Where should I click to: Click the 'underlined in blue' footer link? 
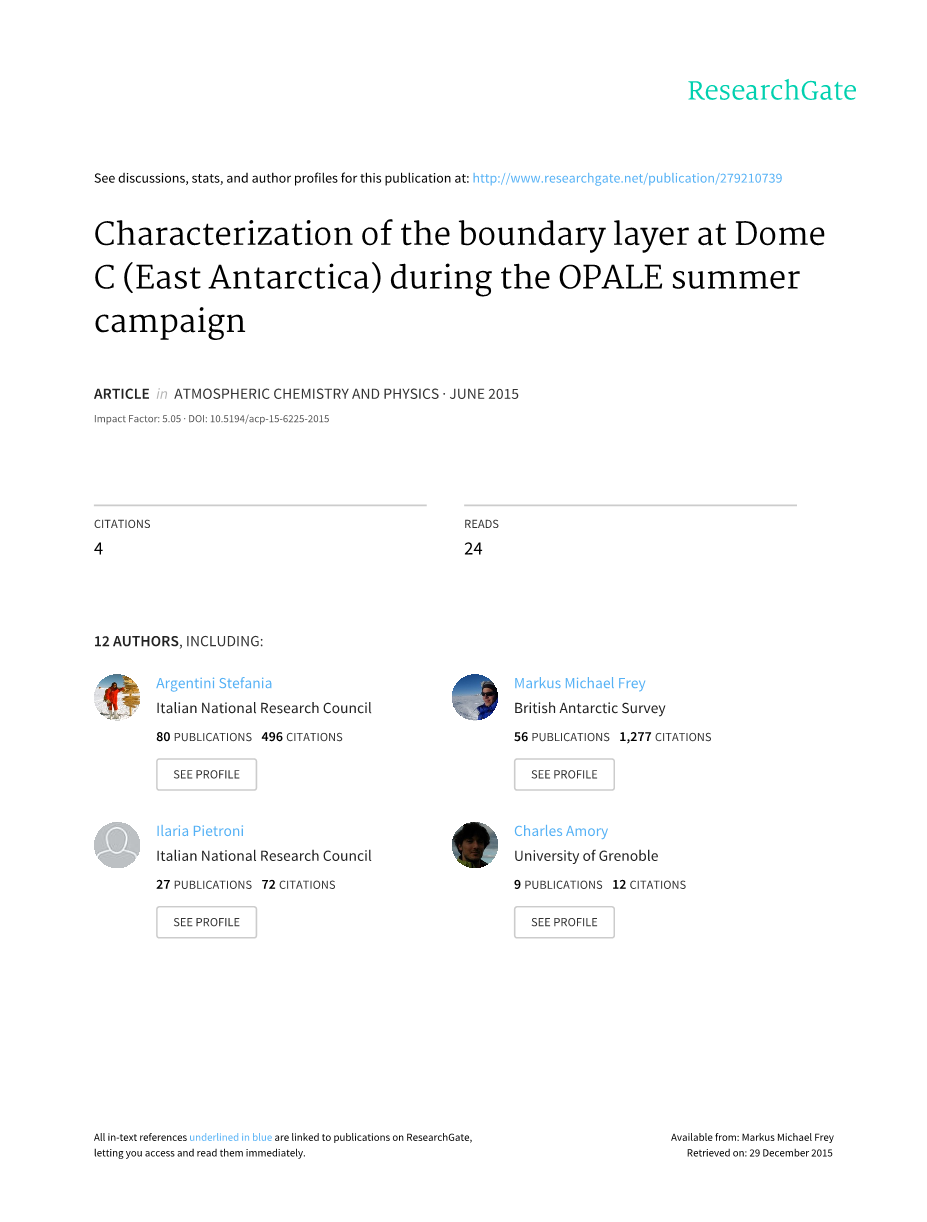[x=230, y=1137]
